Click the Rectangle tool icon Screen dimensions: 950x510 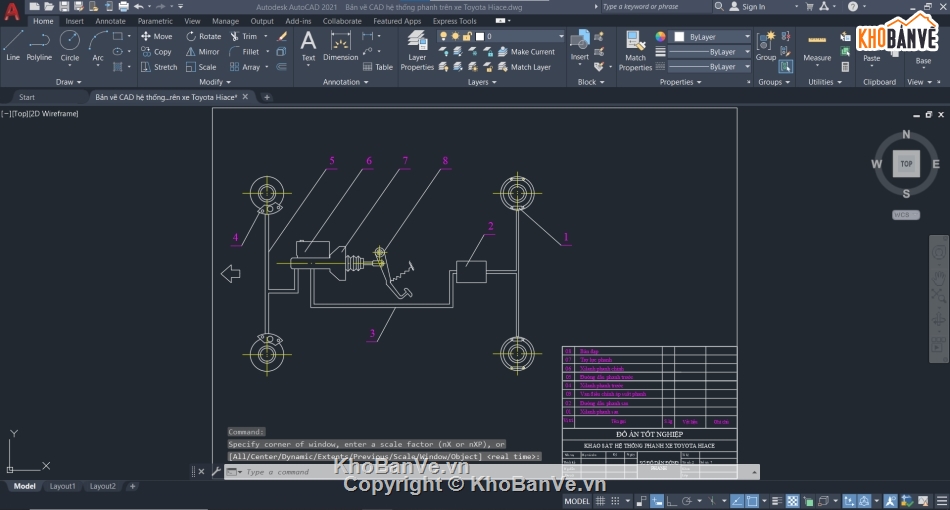[118, 36]
